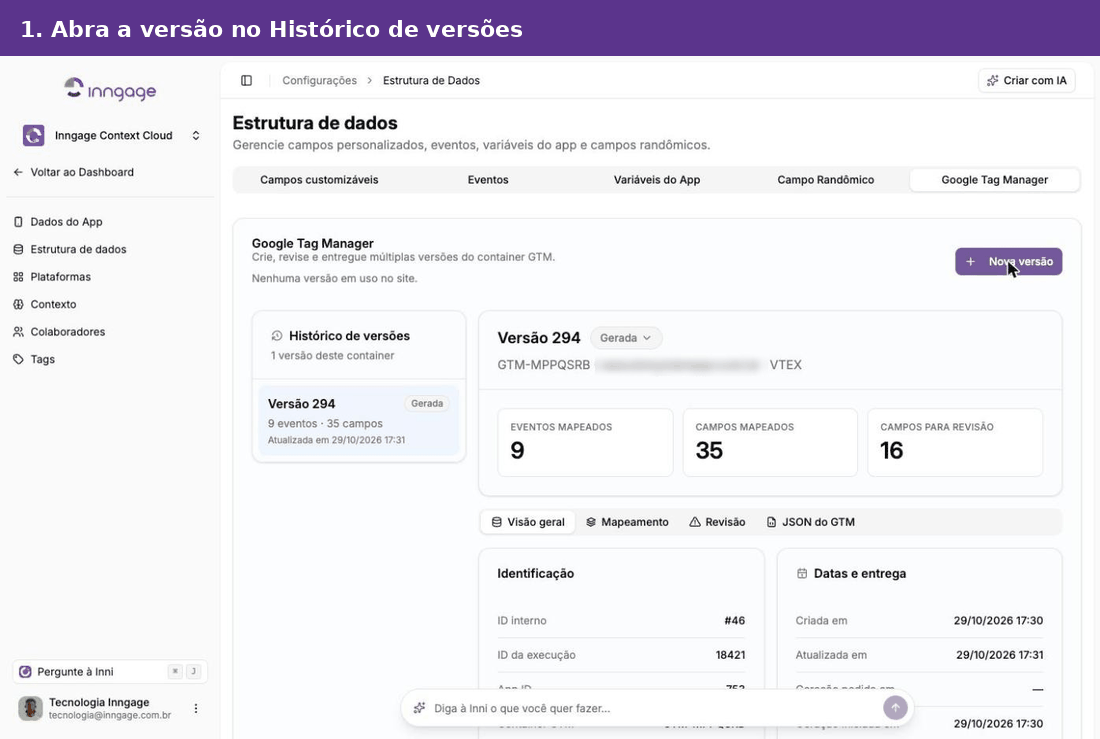This screenshot has height=739, width=1100.
Task: Switch to Variáveis do App tab
Action: point(657,180)
